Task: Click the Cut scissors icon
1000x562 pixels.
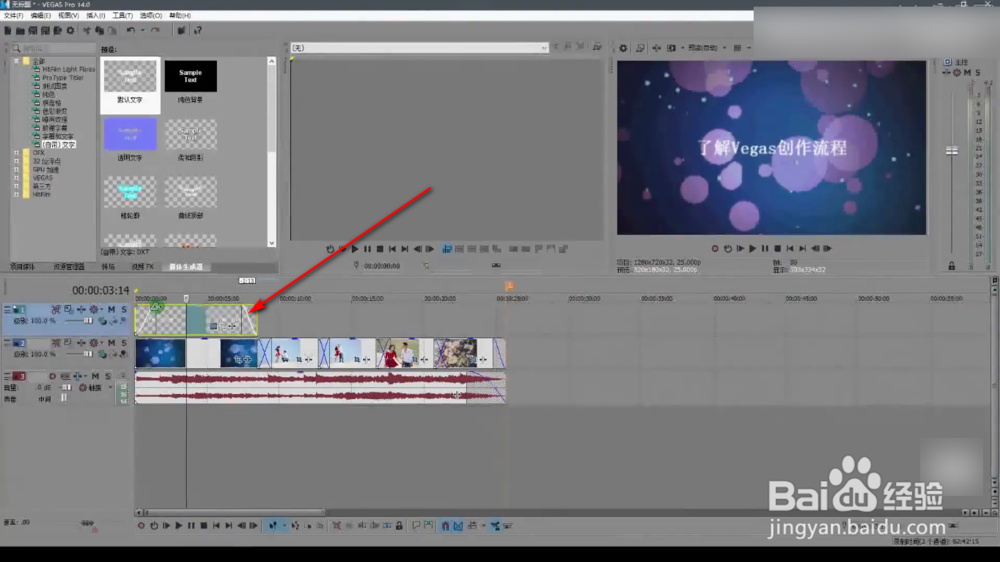Action: coord(87,31)
